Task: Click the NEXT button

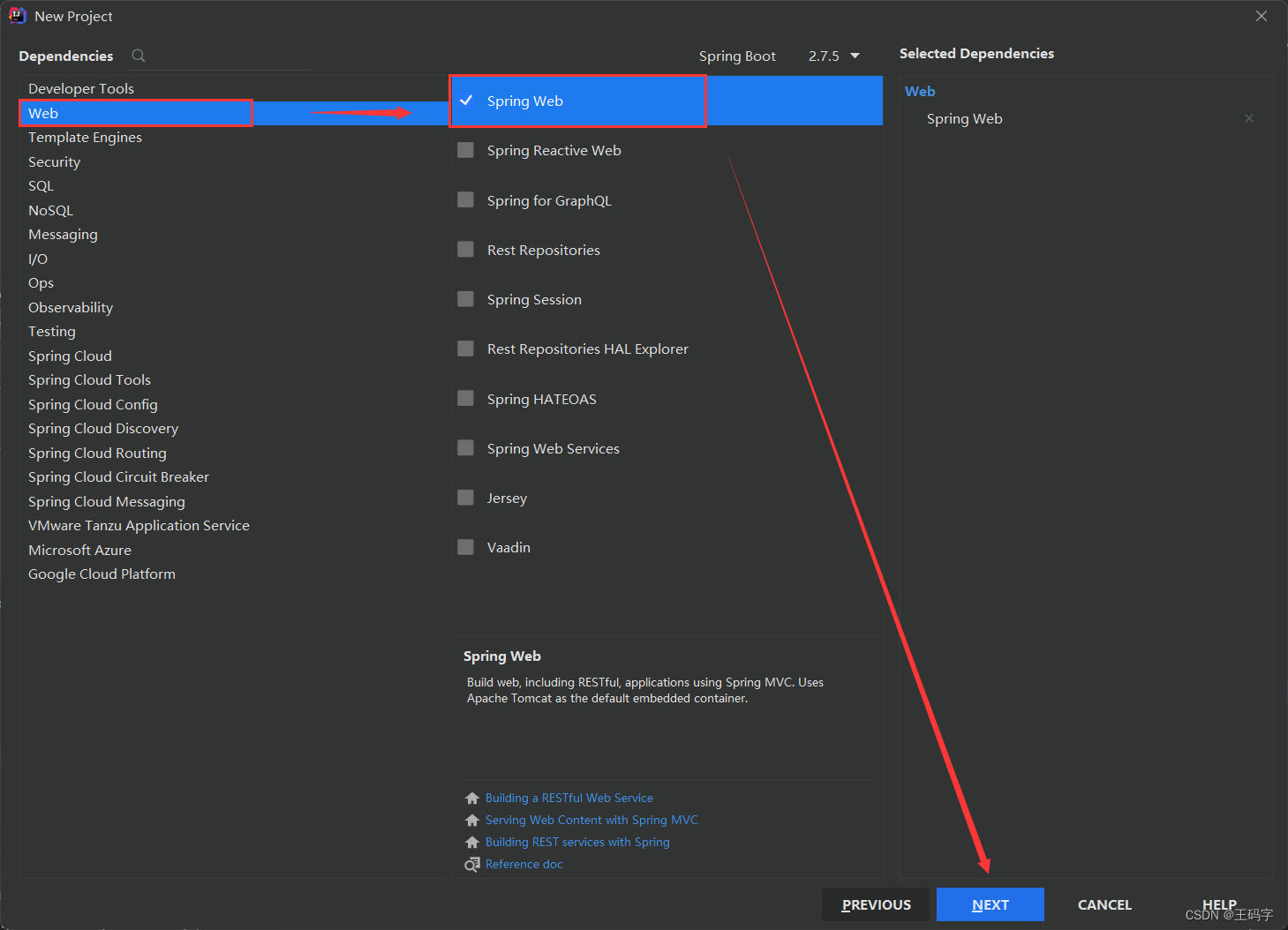Action: pos(990,904)
